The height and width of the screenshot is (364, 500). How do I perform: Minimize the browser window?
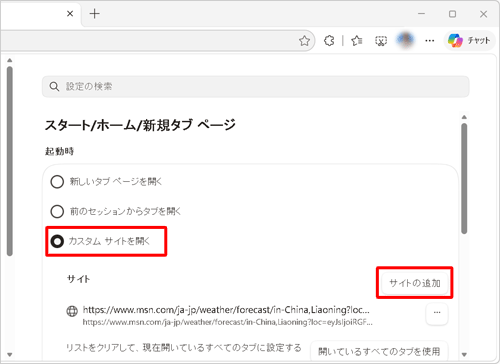point(421,14)
